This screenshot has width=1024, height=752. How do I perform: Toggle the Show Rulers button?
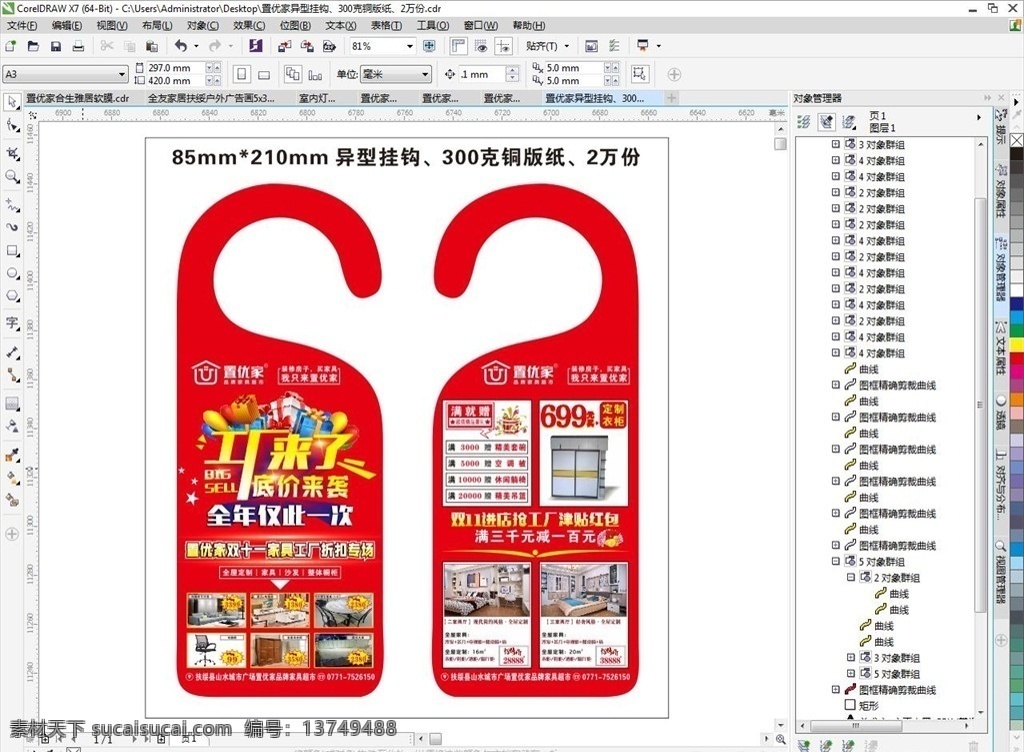(x=458, y=46)
